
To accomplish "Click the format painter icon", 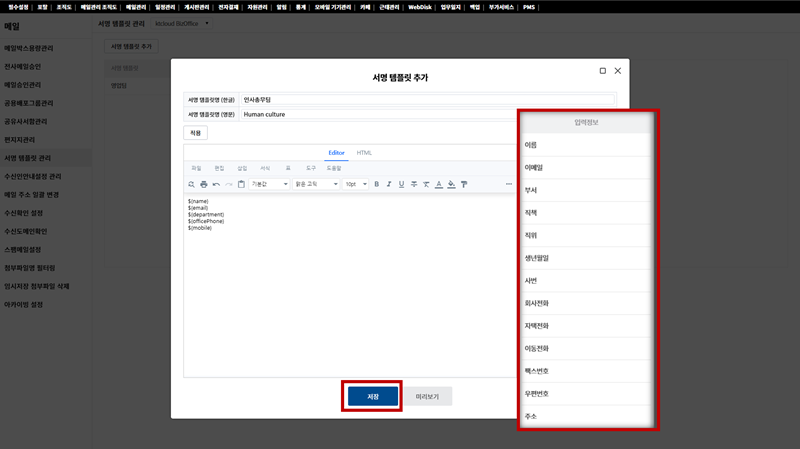I will click(464, 184).
